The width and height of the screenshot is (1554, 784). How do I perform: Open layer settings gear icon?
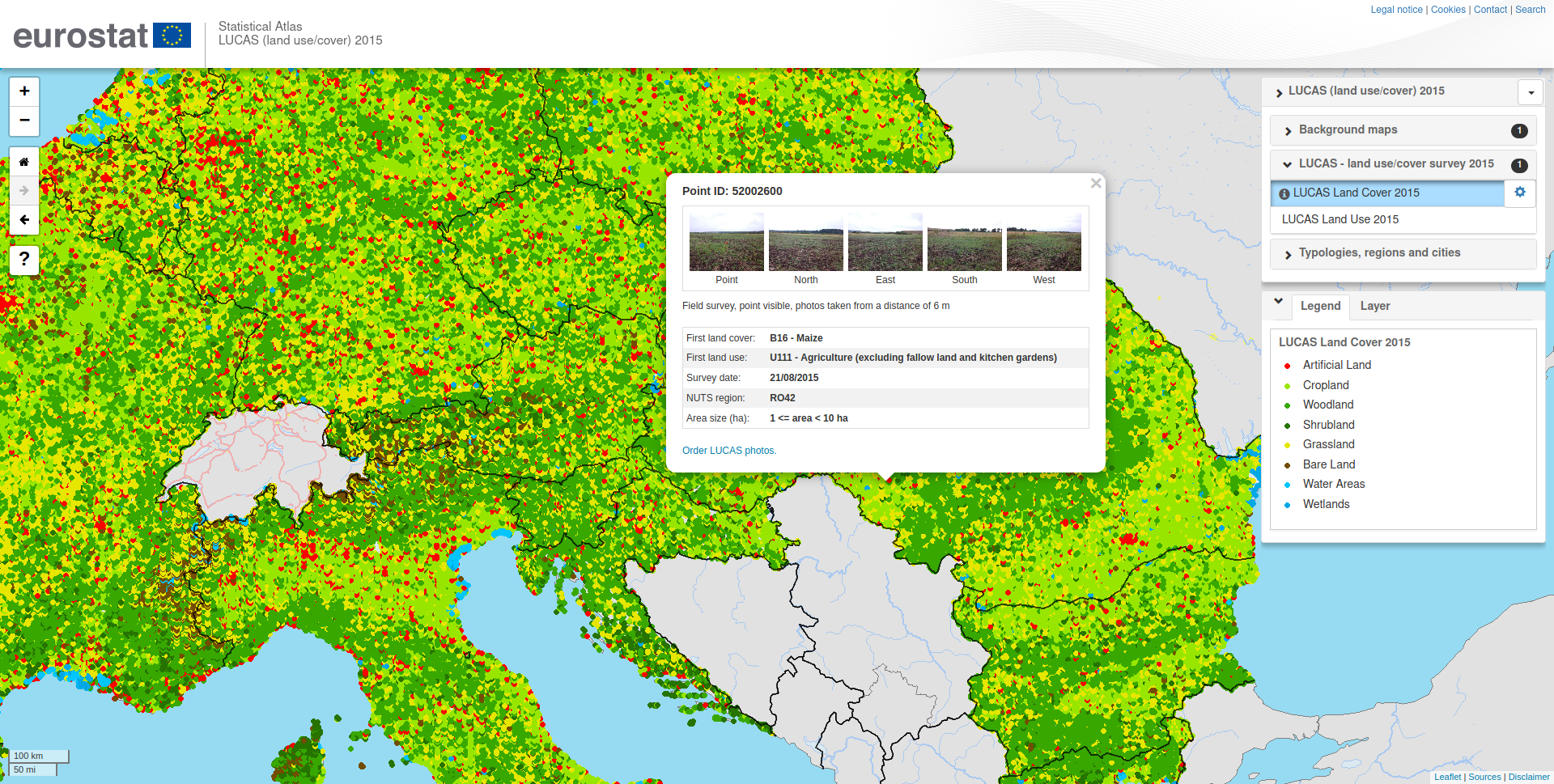(1520, 193)
